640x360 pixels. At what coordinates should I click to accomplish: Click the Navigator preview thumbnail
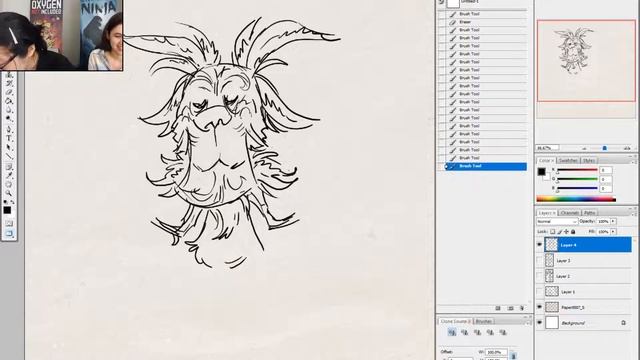click(x=586, y=60)
